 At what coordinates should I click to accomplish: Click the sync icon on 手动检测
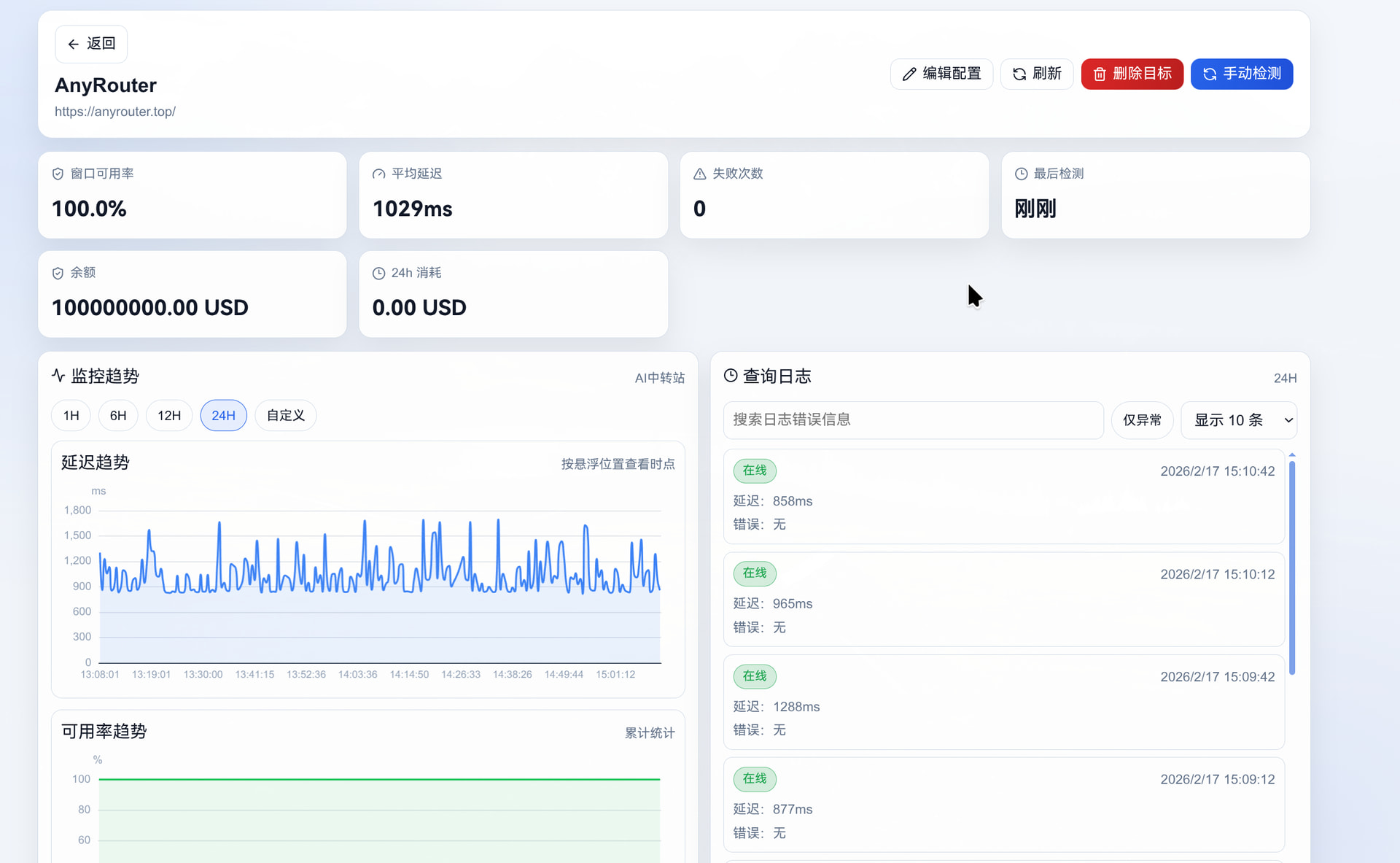(x=1210, y=74)
